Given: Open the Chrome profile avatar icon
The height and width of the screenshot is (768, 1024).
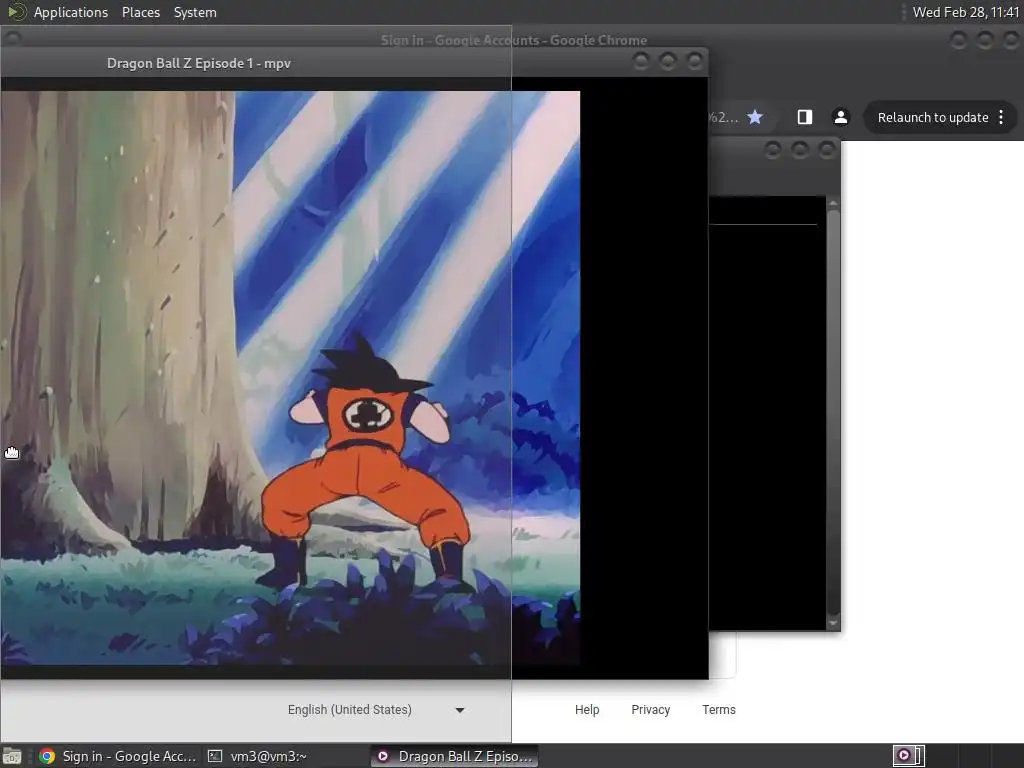Looking at the screenshot, I should tap(840, 117).
